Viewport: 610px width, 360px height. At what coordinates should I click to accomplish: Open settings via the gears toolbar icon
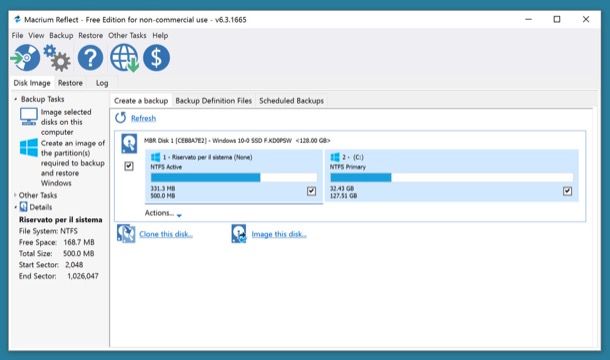[x=57, y=58]
